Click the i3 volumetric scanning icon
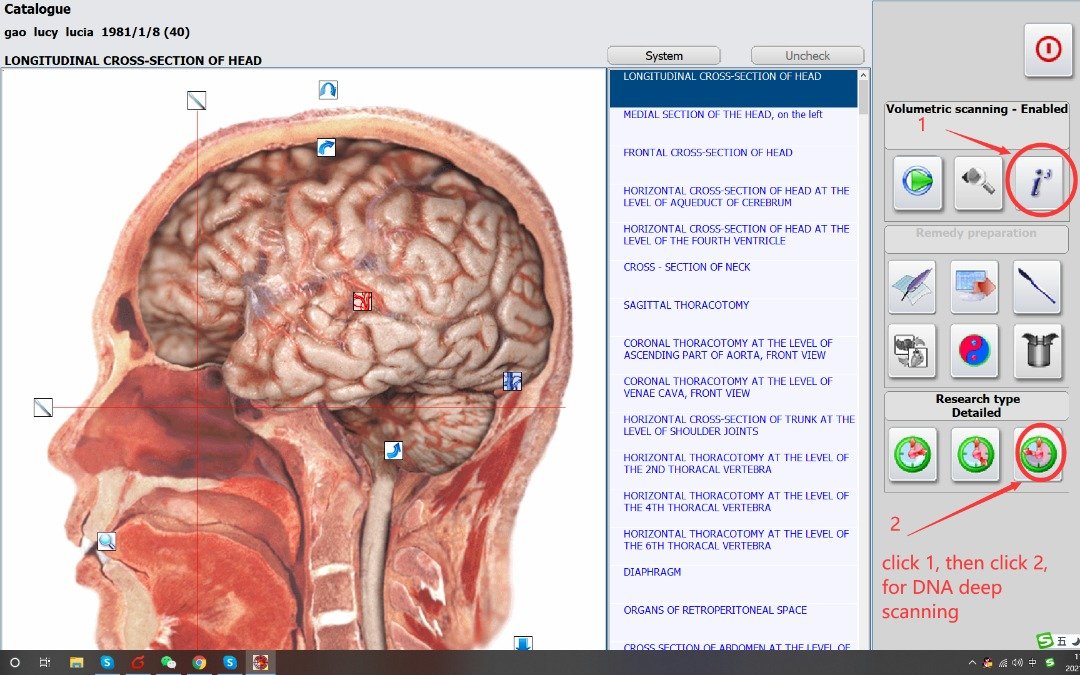 (1039, 183)
